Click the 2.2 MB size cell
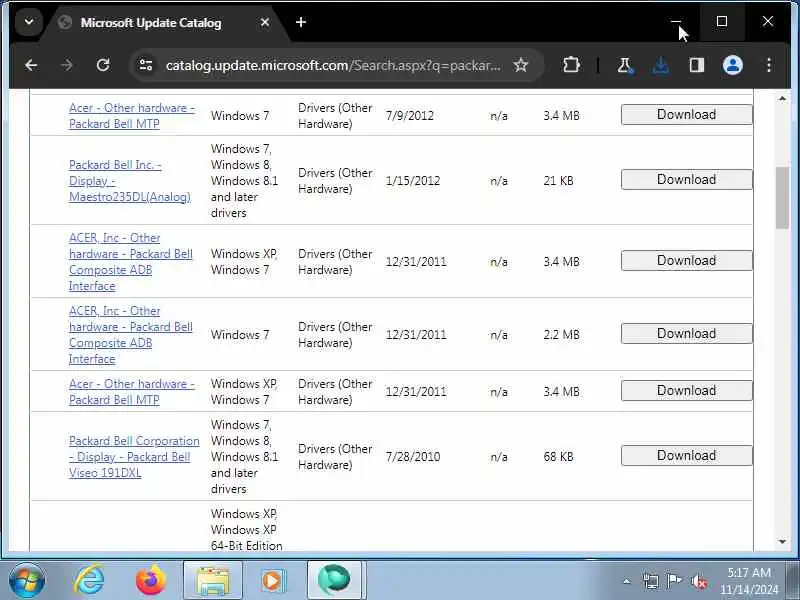 tap(561, 335)
